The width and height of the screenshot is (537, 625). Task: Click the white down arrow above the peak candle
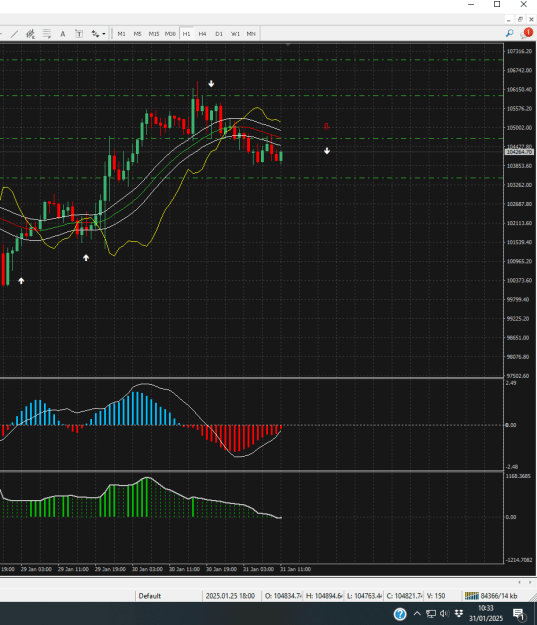point(211,84)
